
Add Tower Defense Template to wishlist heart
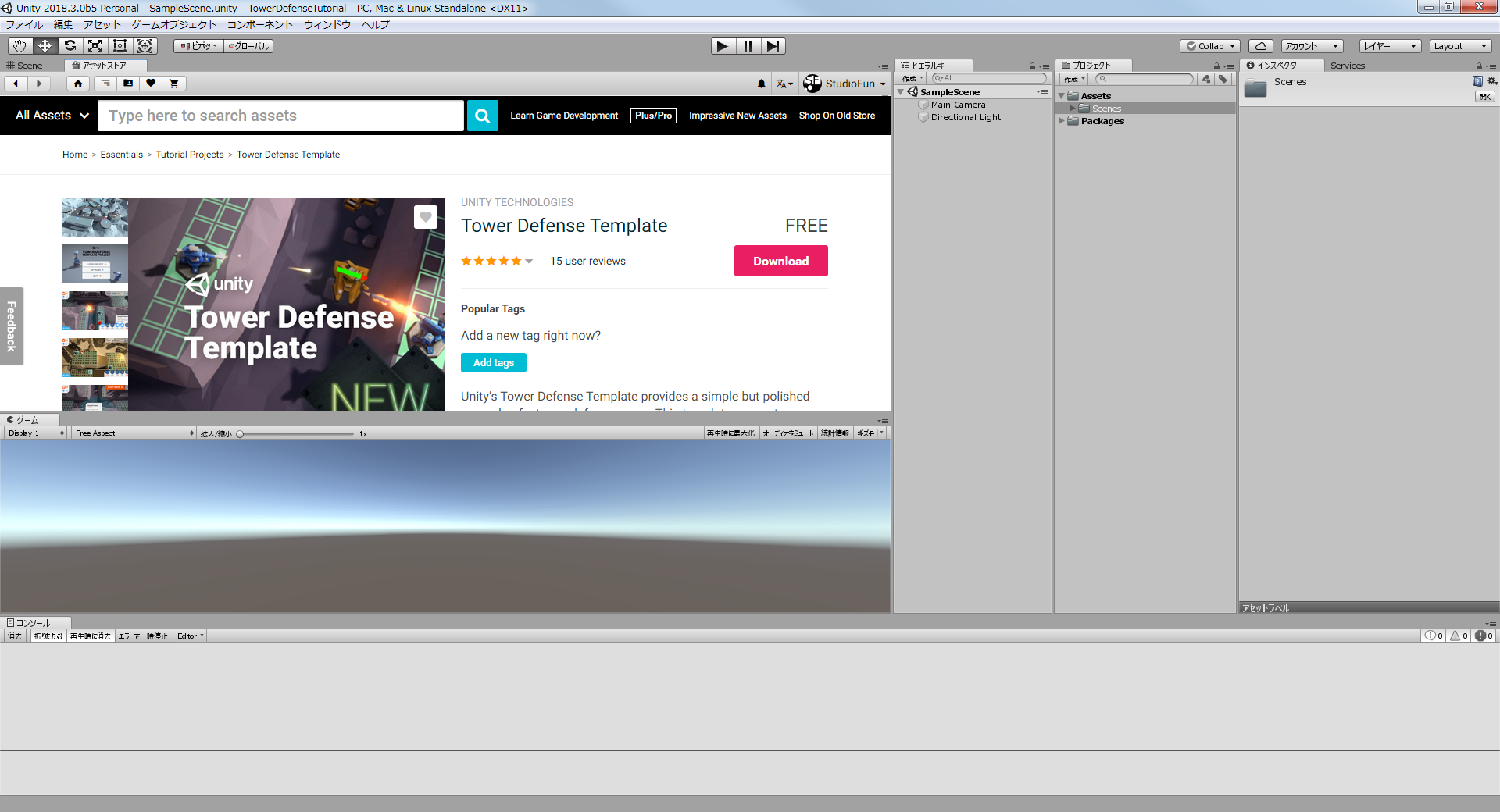426,216
